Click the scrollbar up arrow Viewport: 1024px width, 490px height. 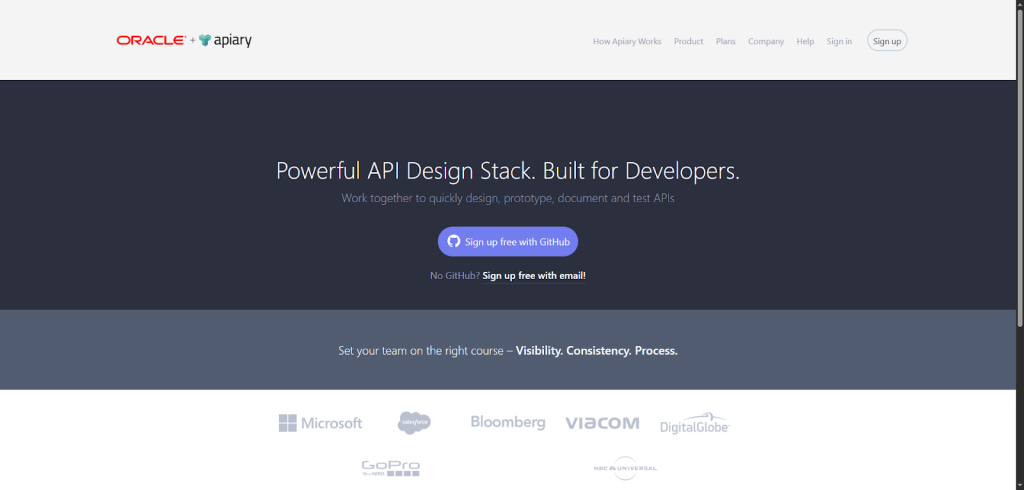point(1018,5)
